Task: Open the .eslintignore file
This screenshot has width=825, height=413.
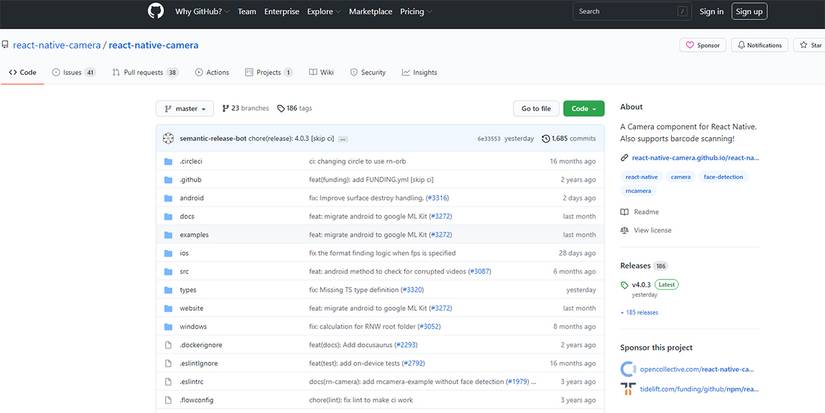Action: tap(199, 364)
